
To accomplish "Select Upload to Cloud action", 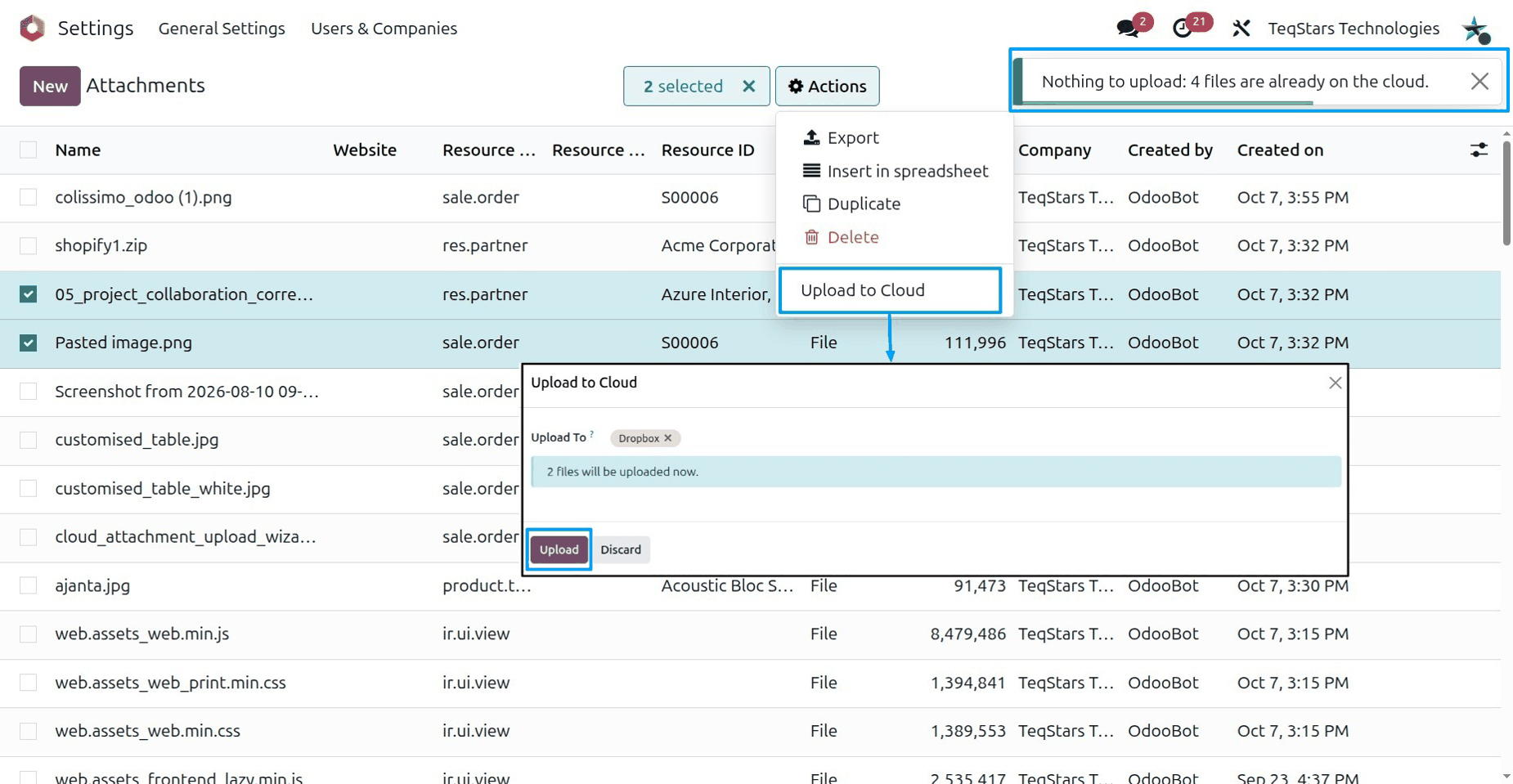I will pos(890,290).
